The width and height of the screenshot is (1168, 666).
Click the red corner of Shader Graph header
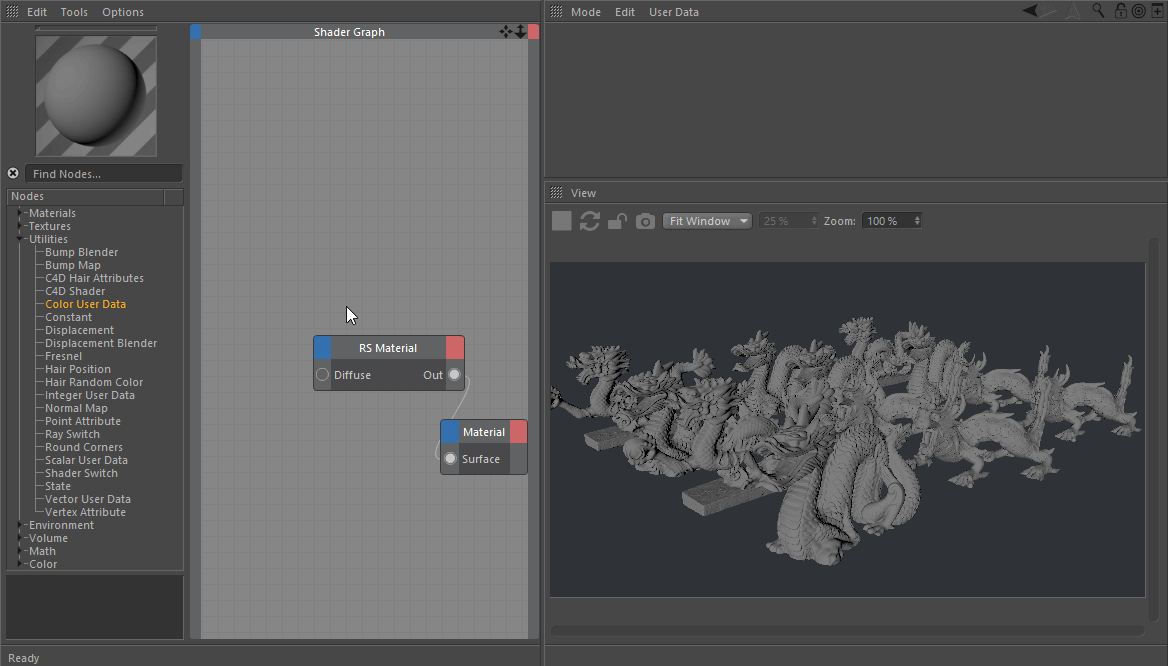[x=533, y=31]
